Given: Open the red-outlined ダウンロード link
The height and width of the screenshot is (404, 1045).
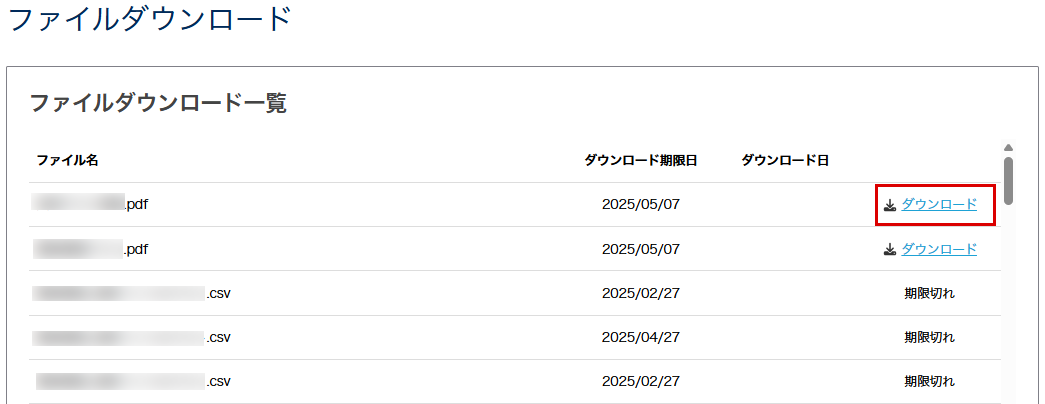Looking at the screenshot, I should point(939,205).
